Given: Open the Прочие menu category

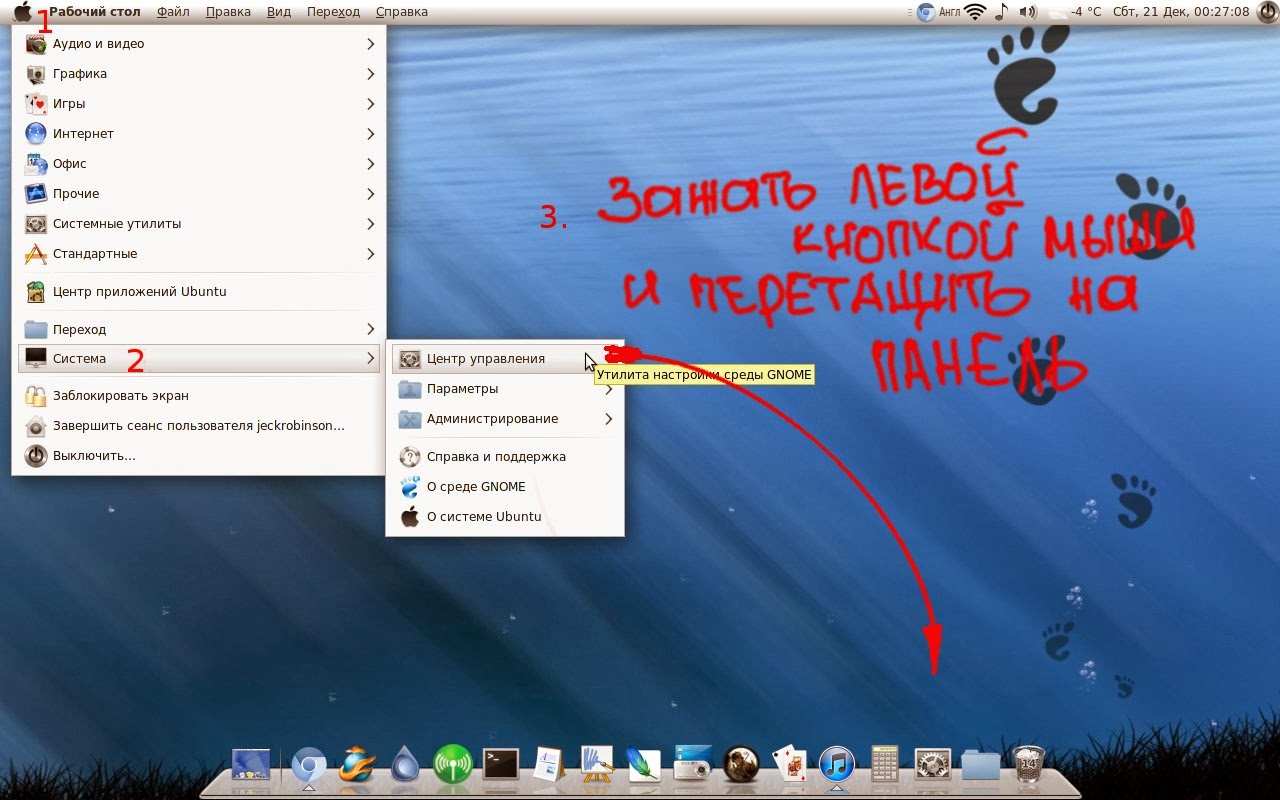Looking at the screenshot, I should point(199,194).
